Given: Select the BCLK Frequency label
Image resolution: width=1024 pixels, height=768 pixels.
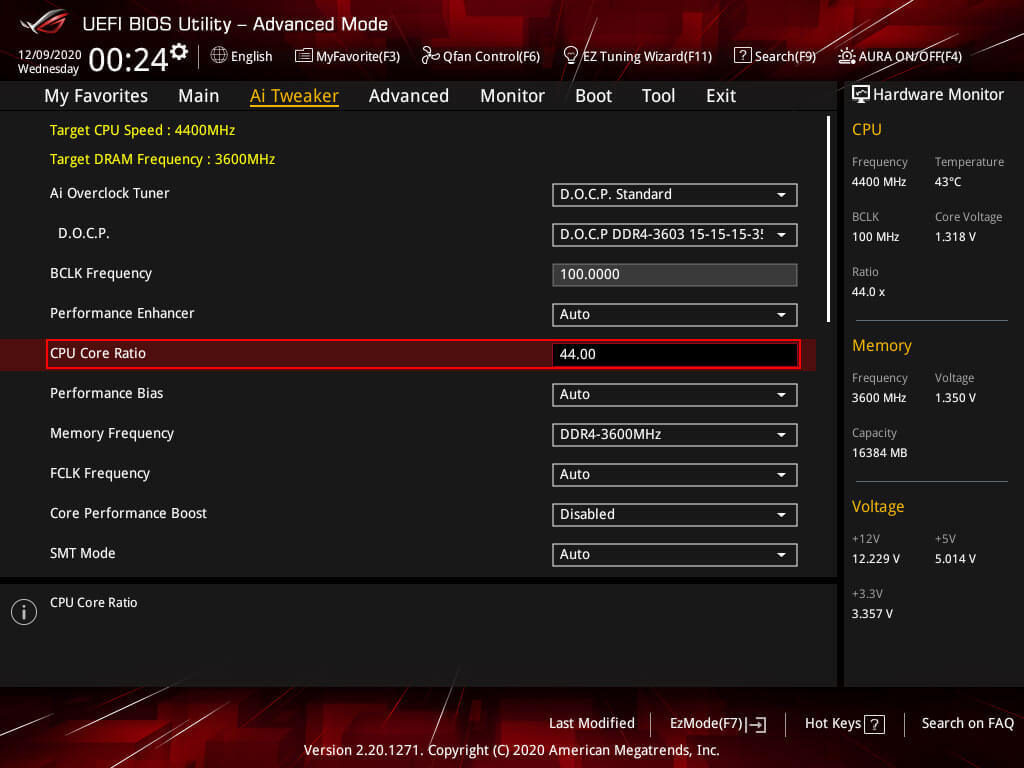Looking at the screenshot, I should [x=101, y=274].
